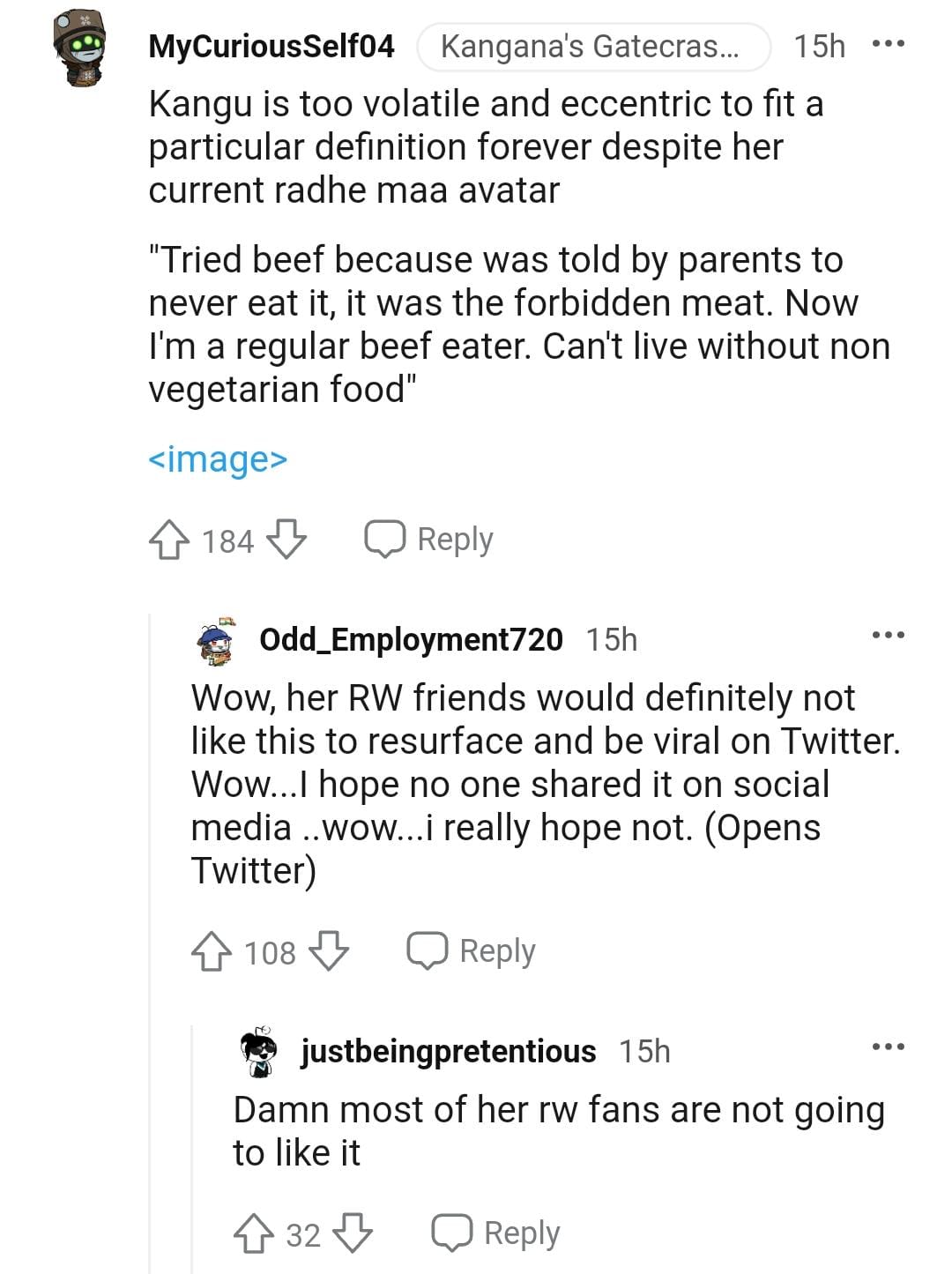Screen dimensions: 952x1274
Task: Downvote justbeingpretentious's comment
Action: (x=353, y=1233)
